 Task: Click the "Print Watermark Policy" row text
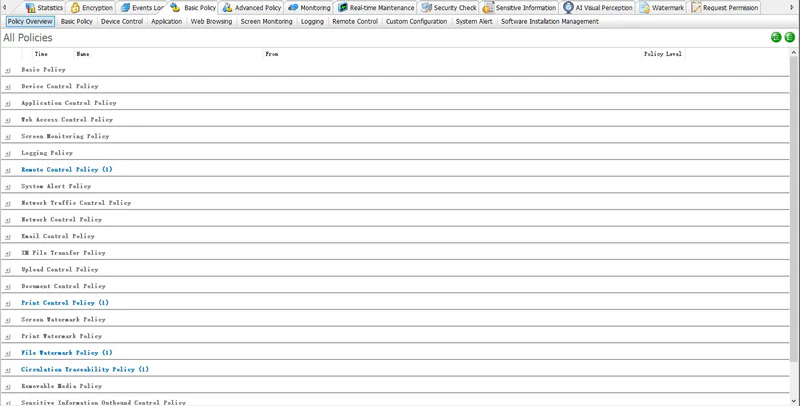[x=61, y=336]
